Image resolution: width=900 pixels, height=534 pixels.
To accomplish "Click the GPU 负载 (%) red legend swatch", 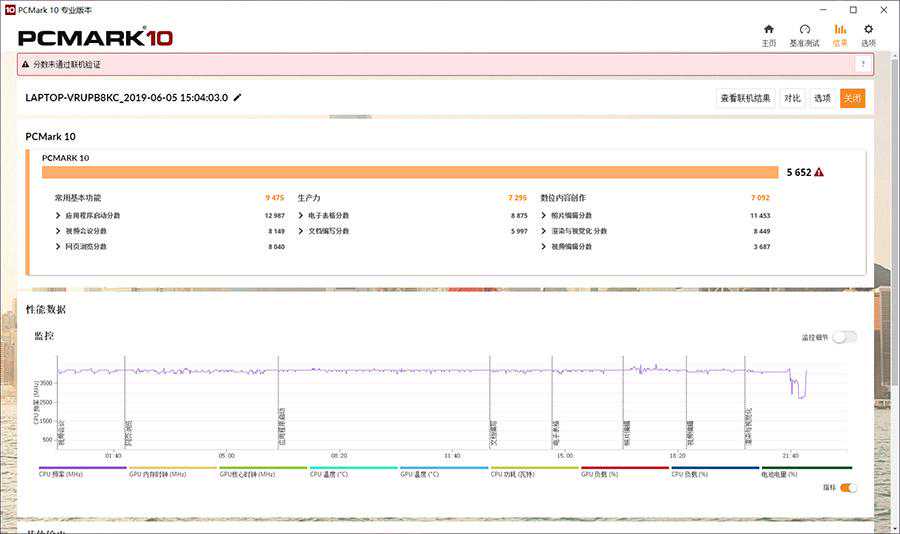I will pos(624,467).
